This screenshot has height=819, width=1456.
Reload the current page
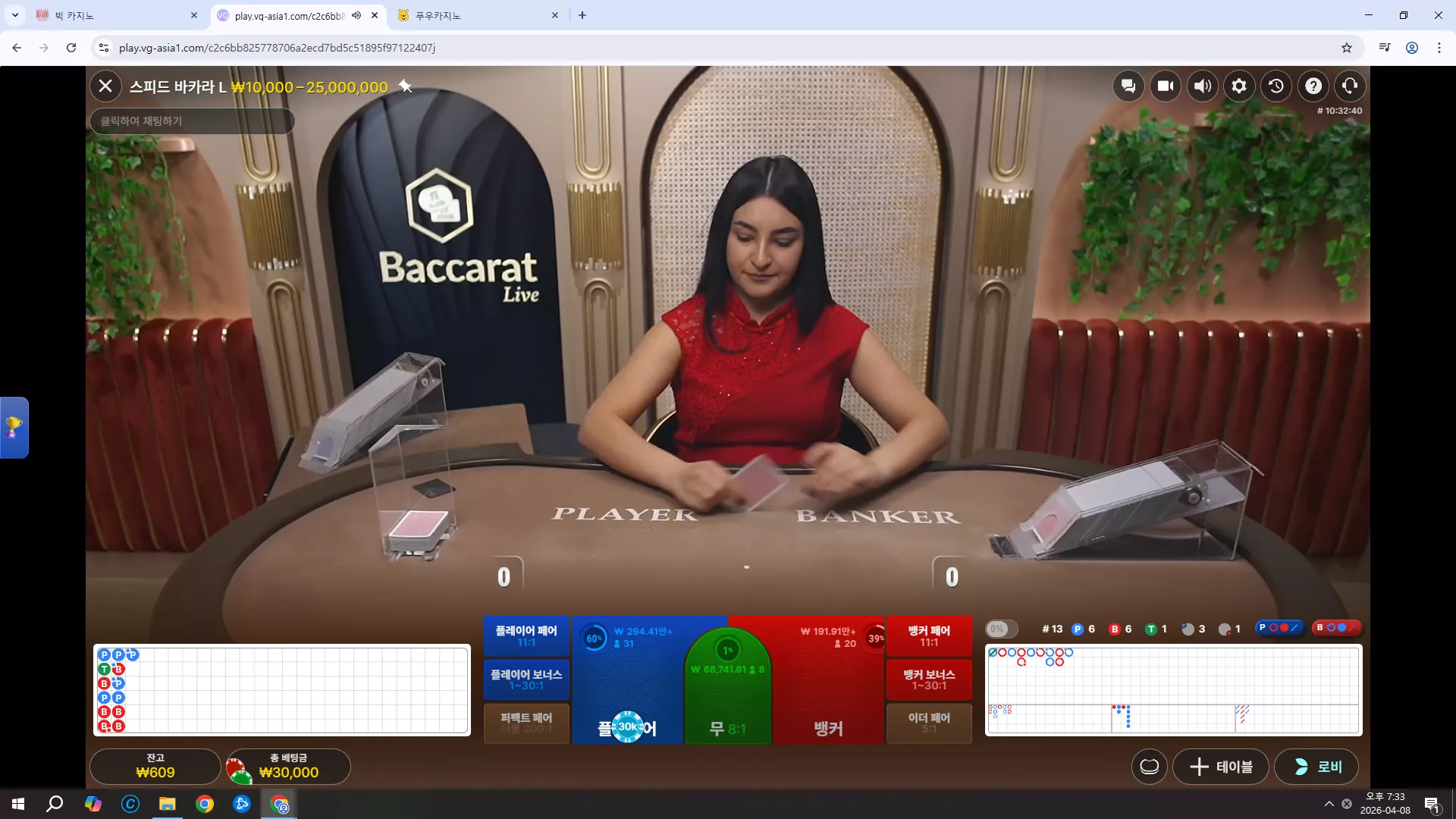tap(71, 48)
